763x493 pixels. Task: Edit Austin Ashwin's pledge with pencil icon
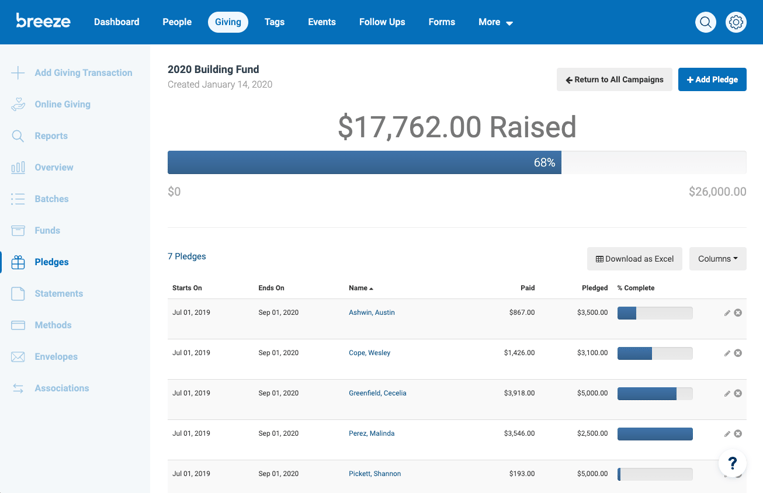727,313
